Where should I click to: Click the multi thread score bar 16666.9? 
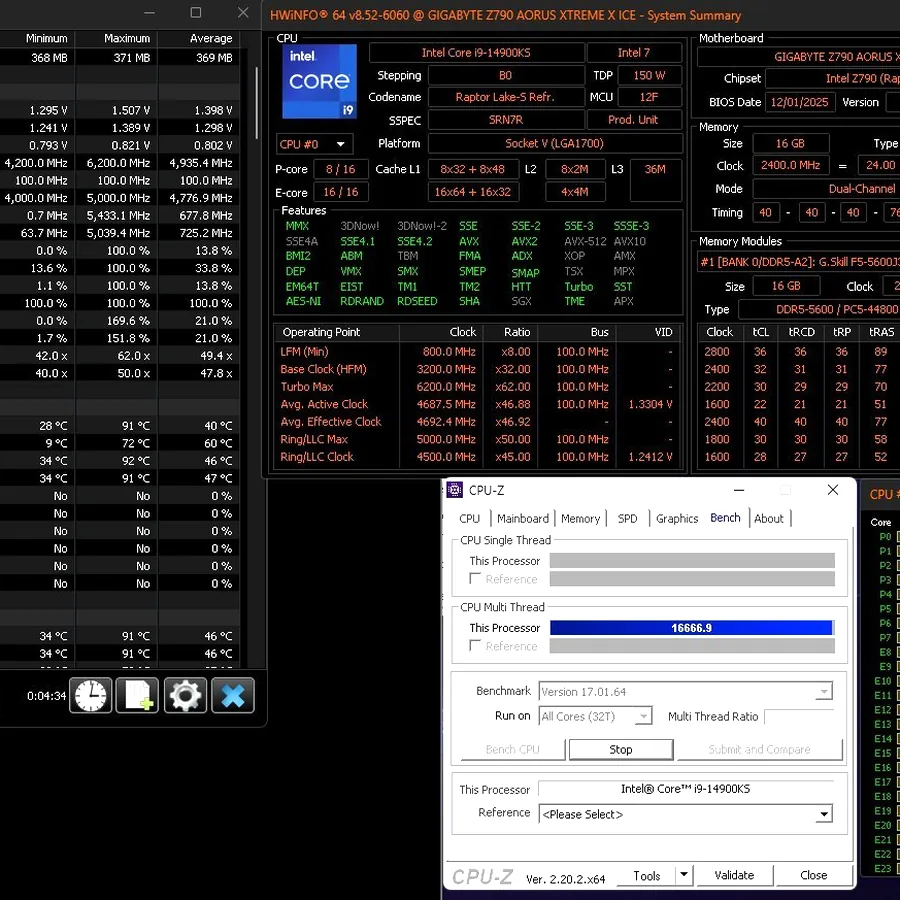pos(691,628)
